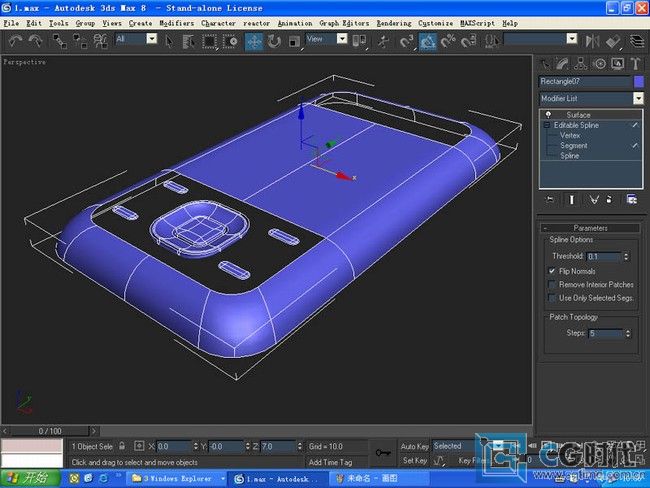Click the Undo arrow in main toolbar
Image resolution: width=650 pixels, height=488 pixels.
click(x=15, y=41)
